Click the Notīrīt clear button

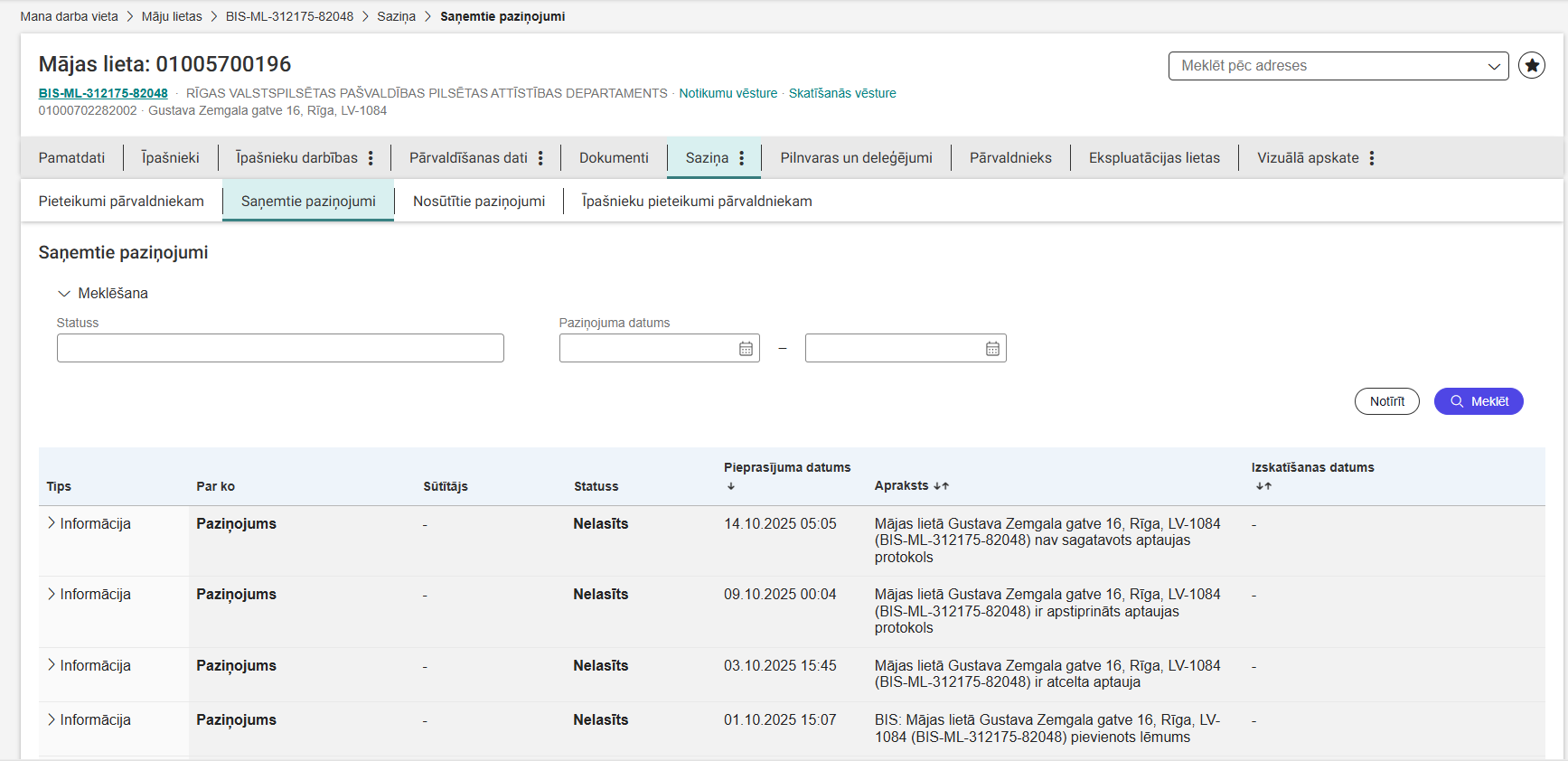click(1386, 401)
